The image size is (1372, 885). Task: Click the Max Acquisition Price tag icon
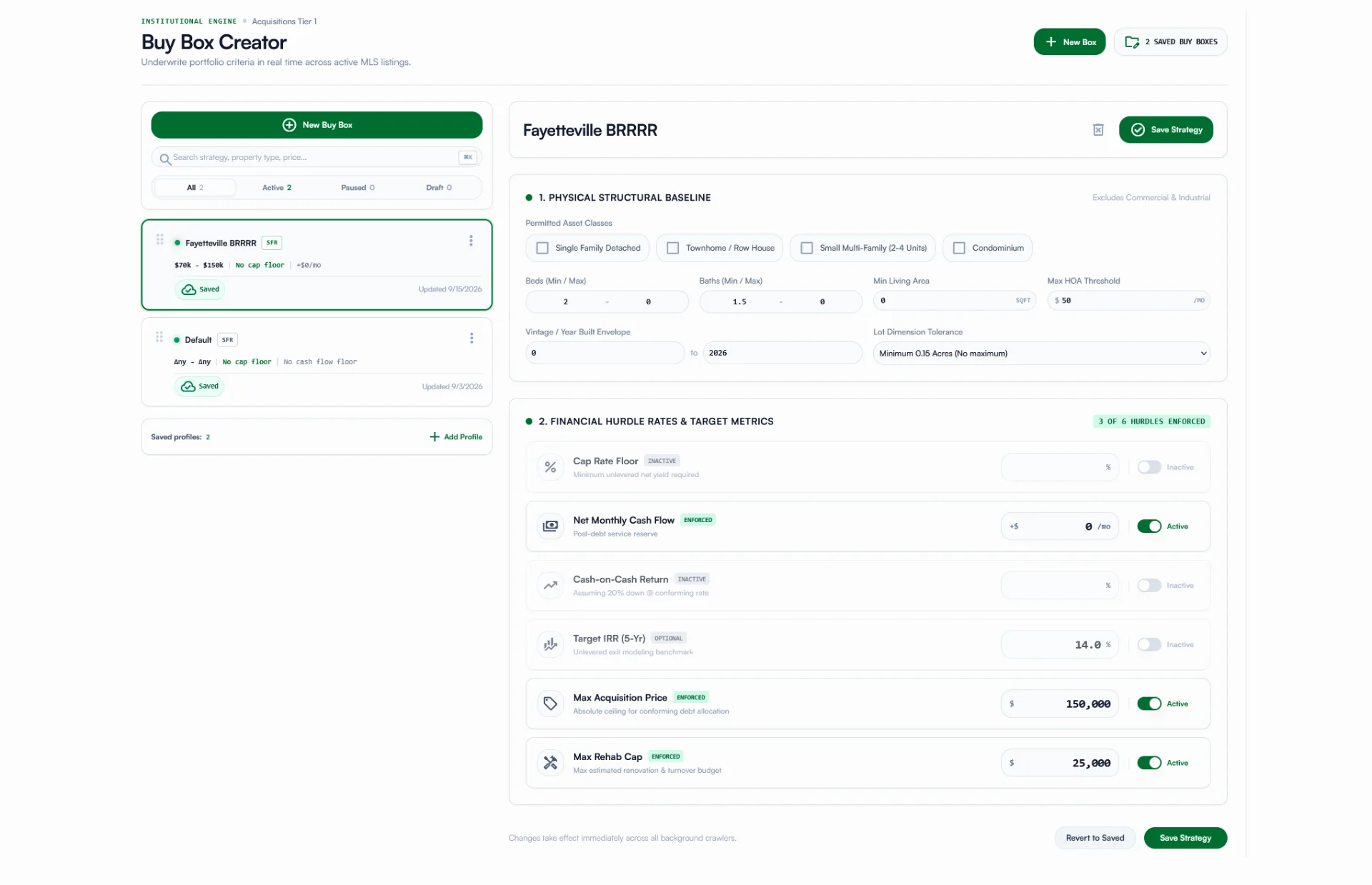coord(550,704)
